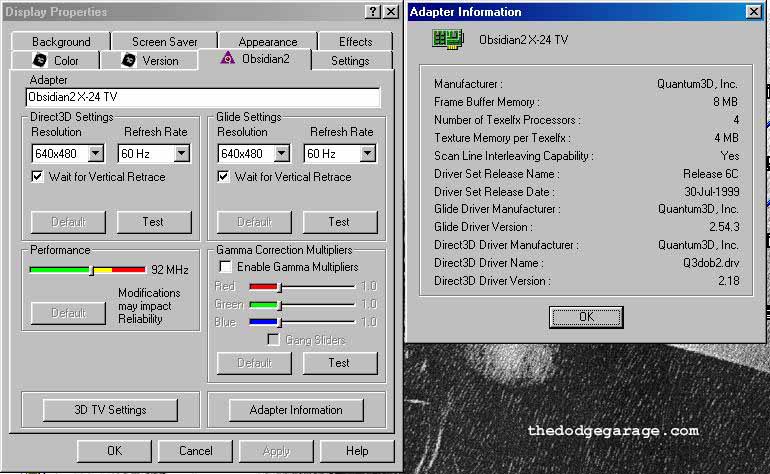This screenshot has height=474, width=770.
Task: Click the green adapter card icon
Action: pos(448,39)
